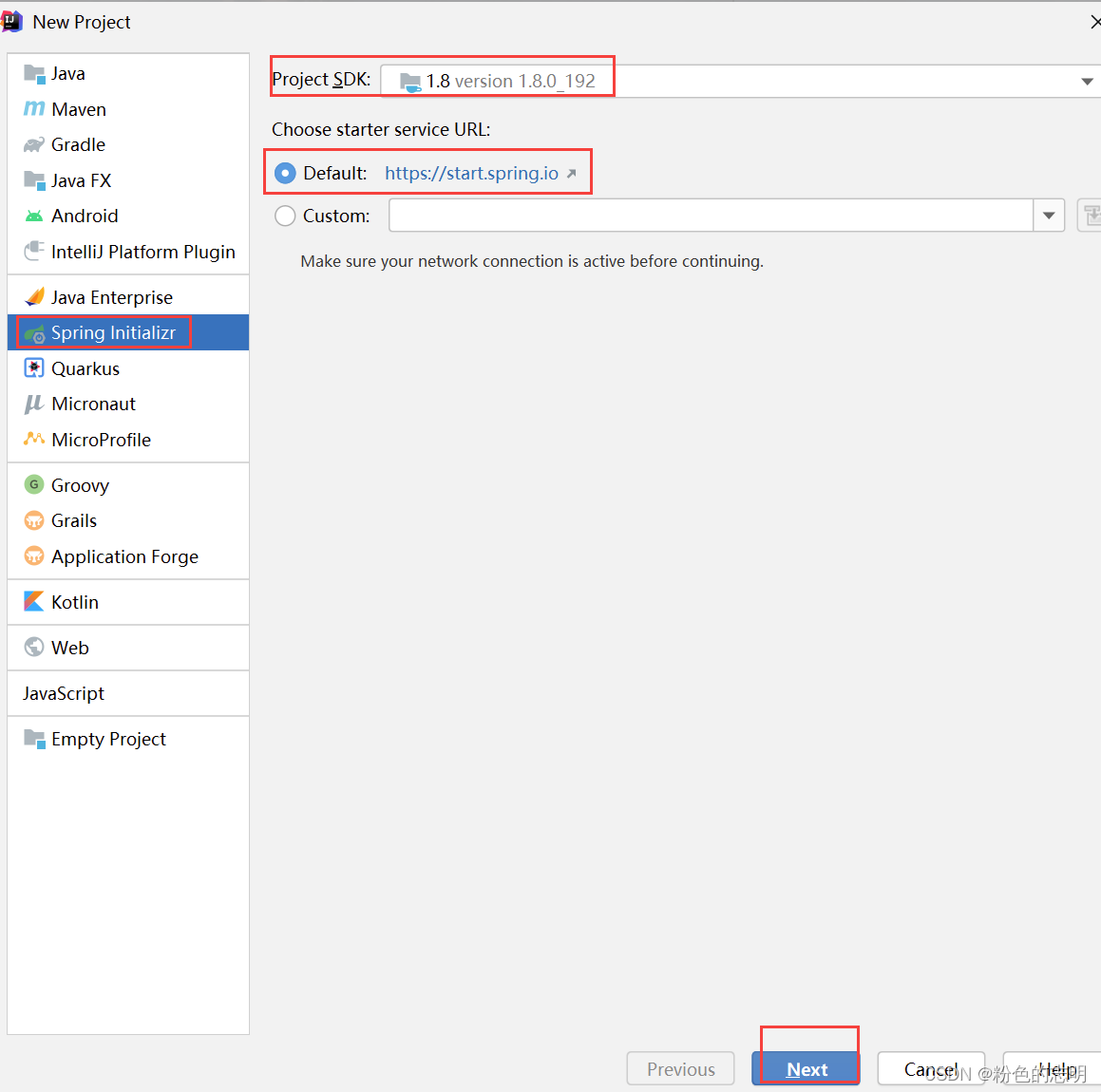The height and width of the screenshot is (1092, 1101).
Task: Click the external link arrow after start.spring.io
Action: (572, 174)
